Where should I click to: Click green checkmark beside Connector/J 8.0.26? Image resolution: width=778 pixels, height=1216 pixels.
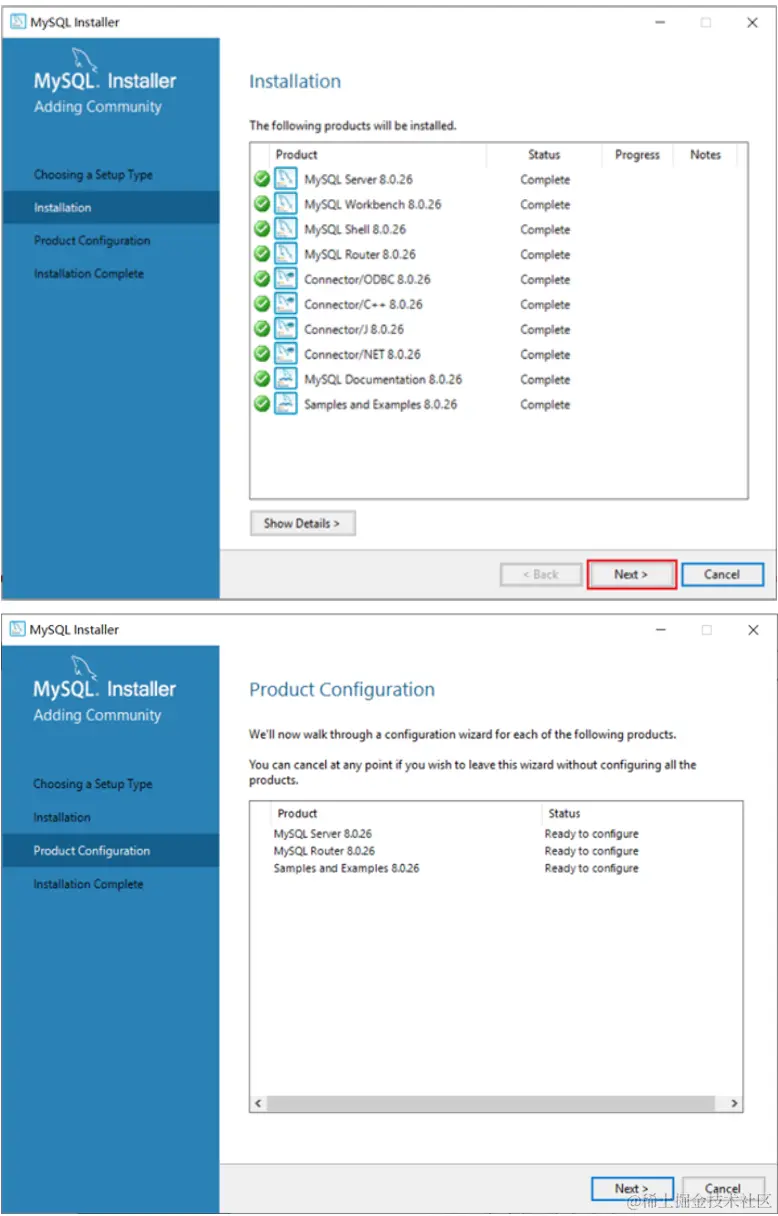(262, 329)
